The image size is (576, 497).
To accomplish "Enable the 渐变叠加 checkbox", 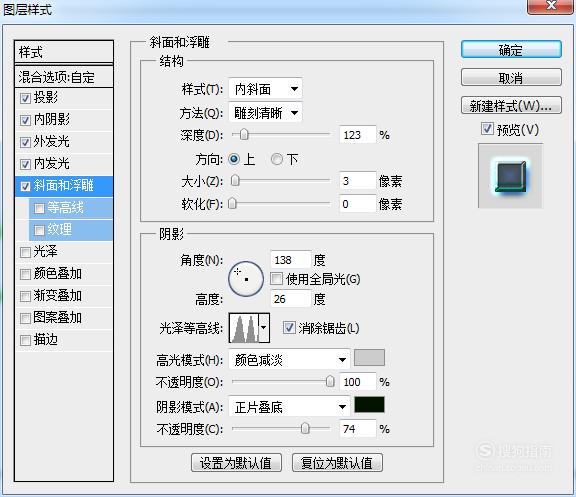I will click(25, 297).
